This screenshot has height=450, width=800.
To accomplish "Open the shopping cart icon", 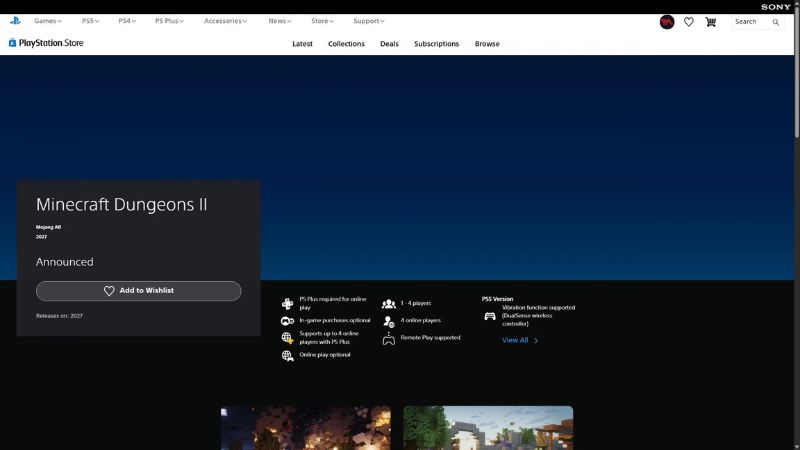I will tap(711, 22).
